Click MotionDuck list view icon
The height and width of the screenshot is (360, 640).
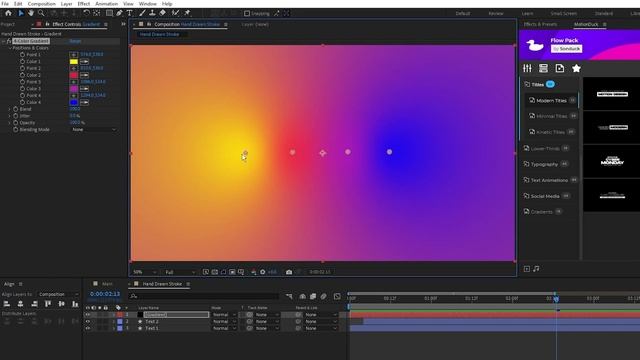(543, 68)
